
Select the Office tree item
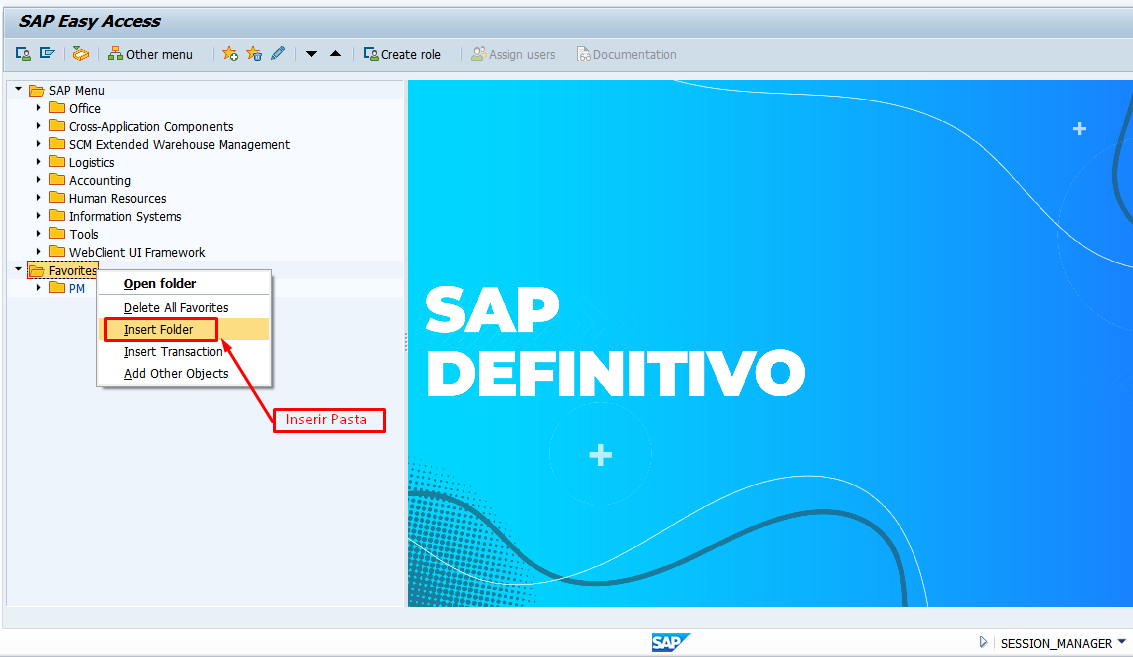(x=85, y=108)
